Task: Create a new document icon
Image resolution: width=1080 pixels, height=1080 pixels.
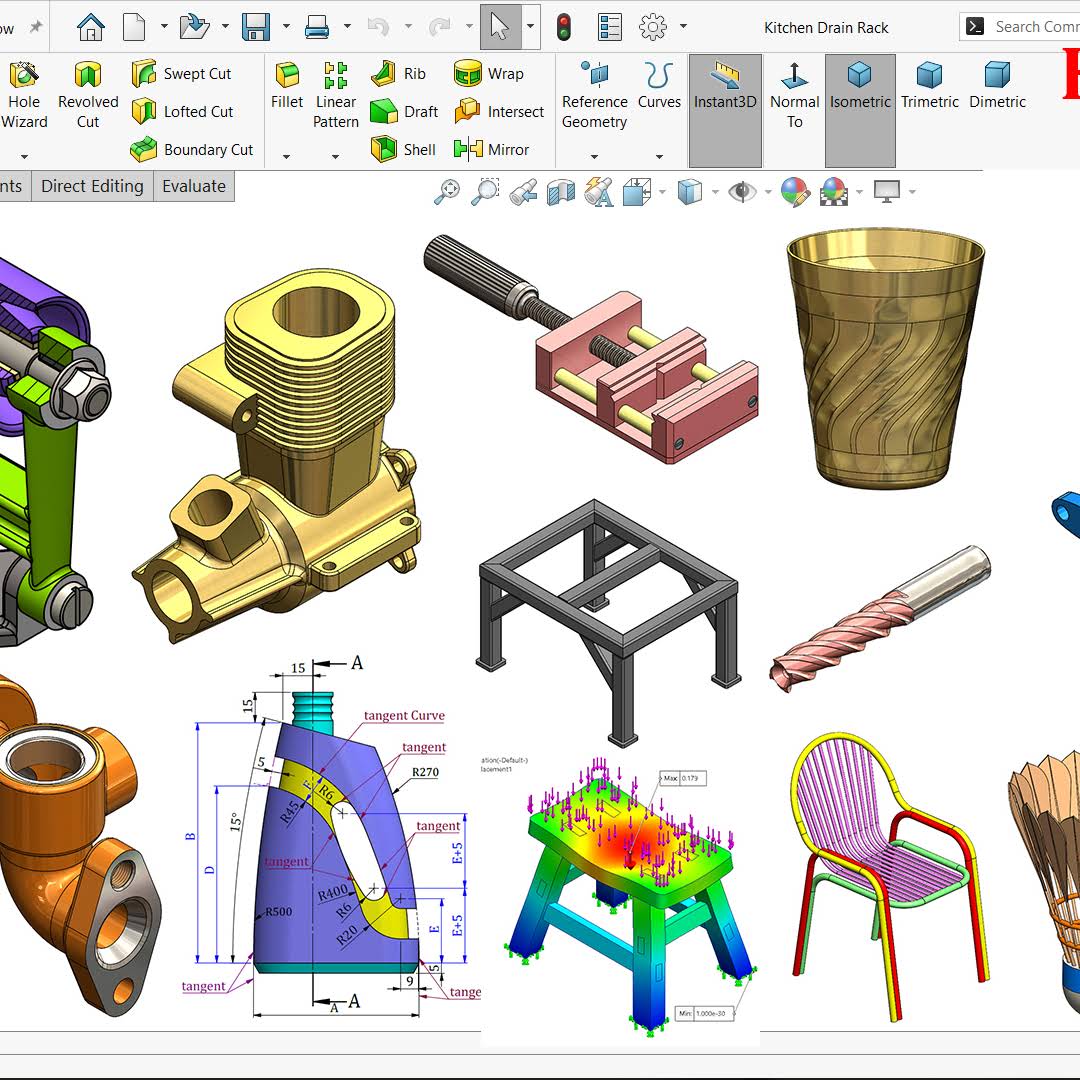Action: pyautogui.click(x=134, y=28)
